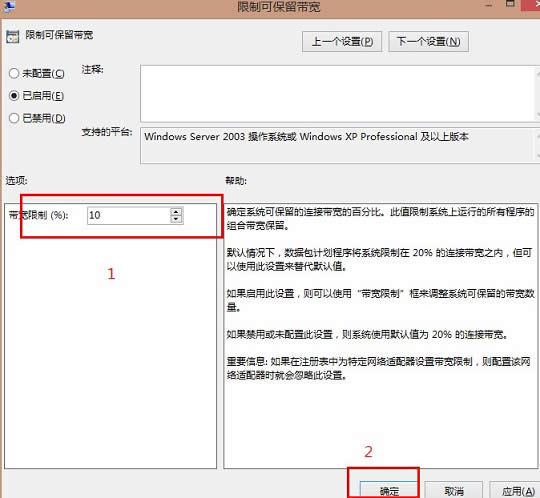The width and height of the screenshot is (540, 498).
Task: Cancel the dialog with 取消
Action: coord(454,490)
